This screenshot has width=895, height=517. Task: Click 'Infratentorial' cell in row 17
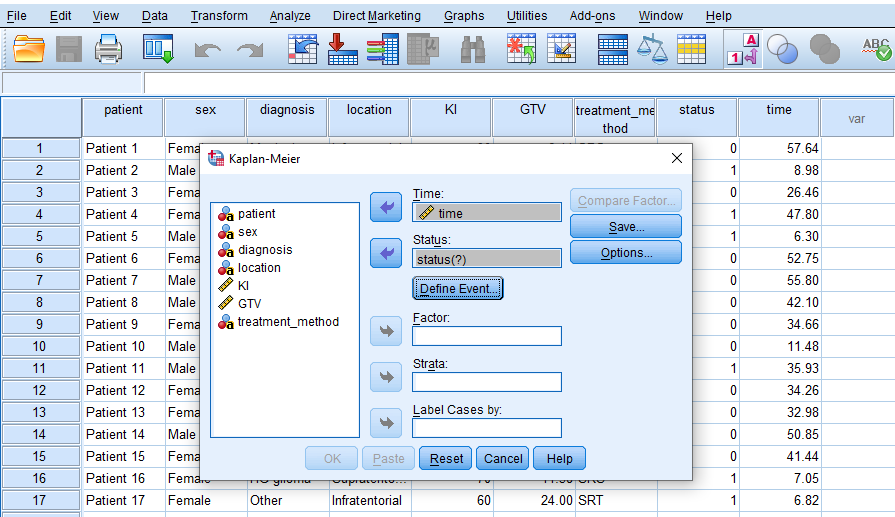point(369,500)
